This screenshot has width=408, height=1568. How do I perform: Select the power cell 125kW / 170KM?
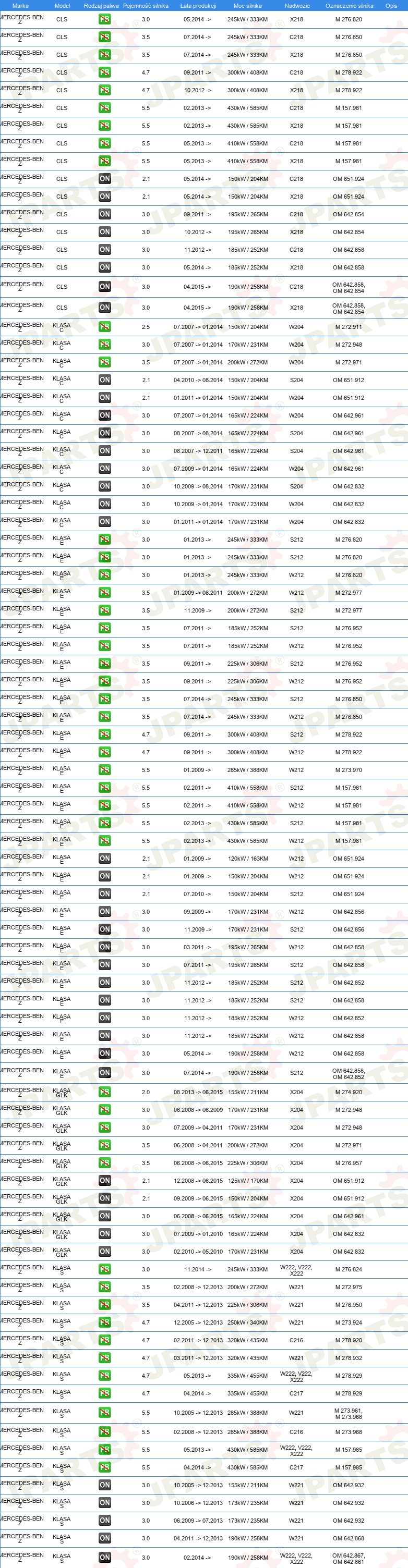pos(248,1180)
